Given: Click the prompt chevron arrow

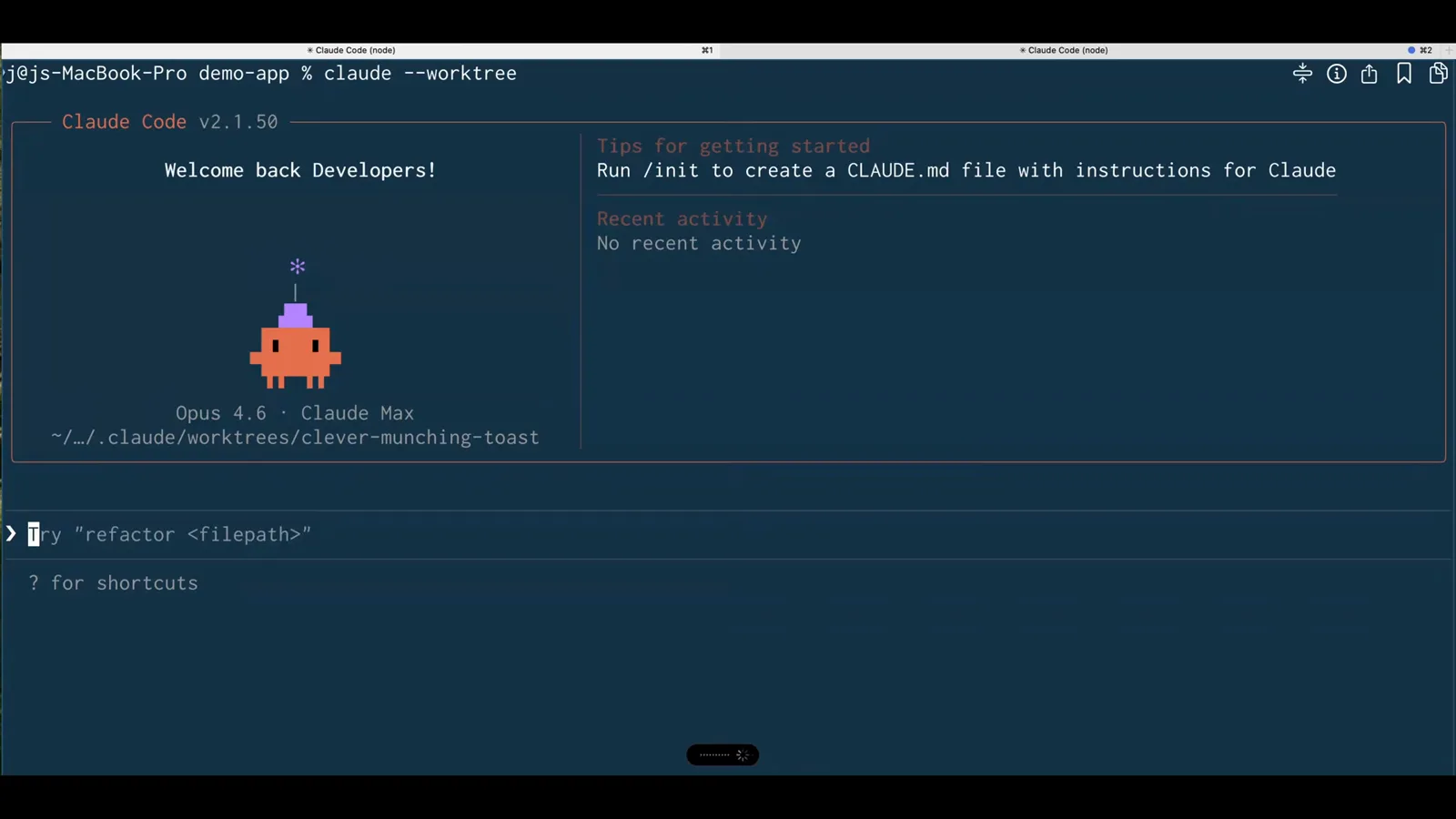Looking at the screenshot, I should coord(11,534).
